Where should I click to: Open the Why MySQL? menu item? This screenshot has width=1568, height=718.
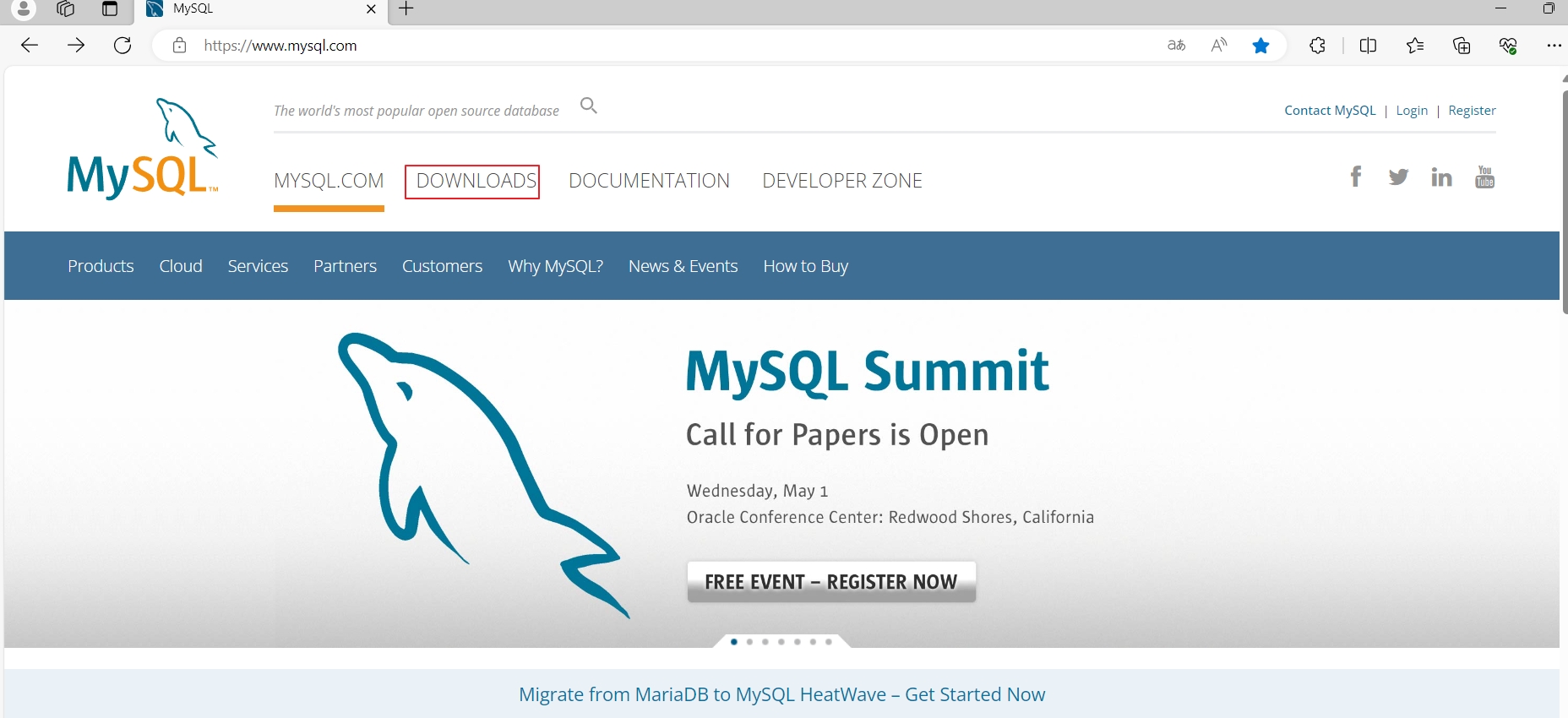[555, 266]
